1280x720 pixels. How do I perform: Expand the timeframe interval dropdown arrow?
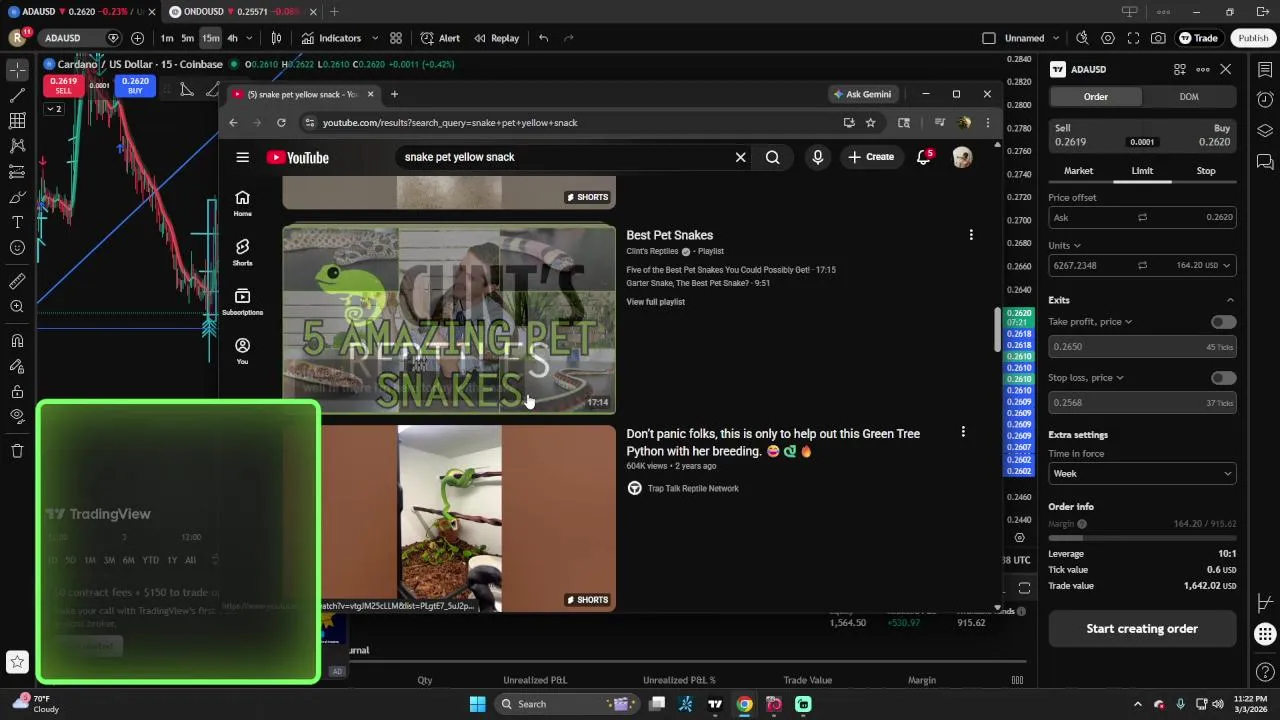(x=250, y=38)
